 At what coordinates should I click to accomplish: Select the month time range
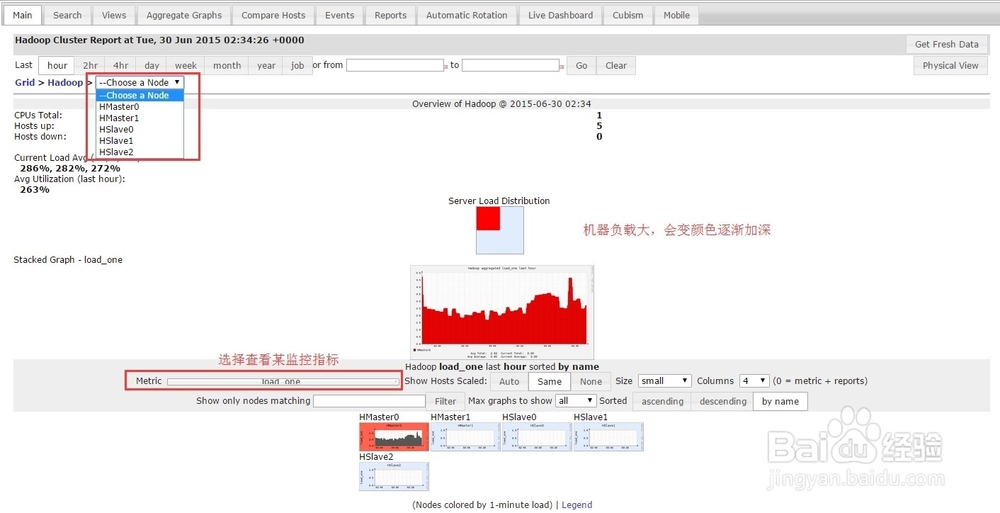tap(227, 65)
